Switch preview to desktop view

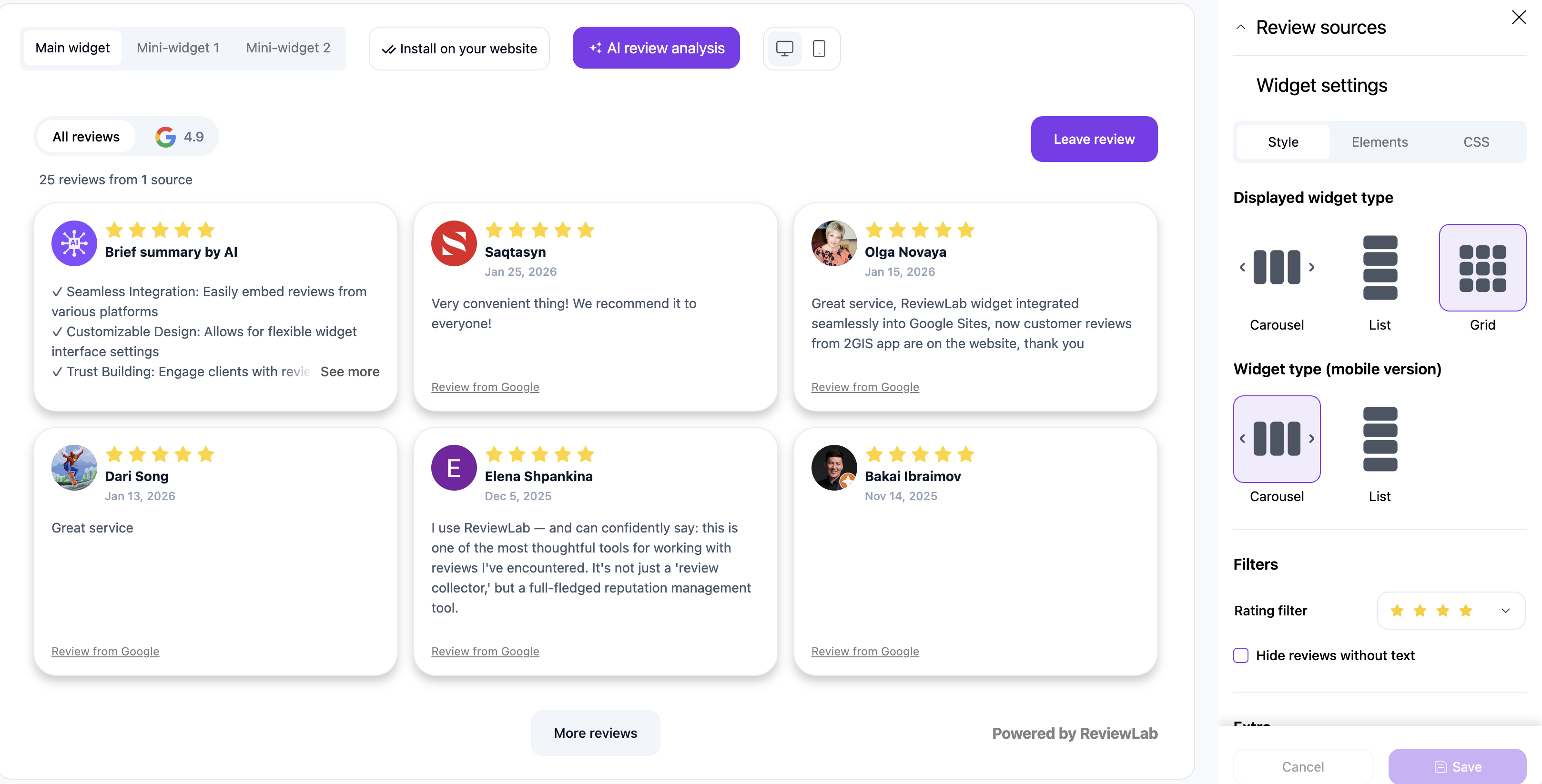point(784,48)
